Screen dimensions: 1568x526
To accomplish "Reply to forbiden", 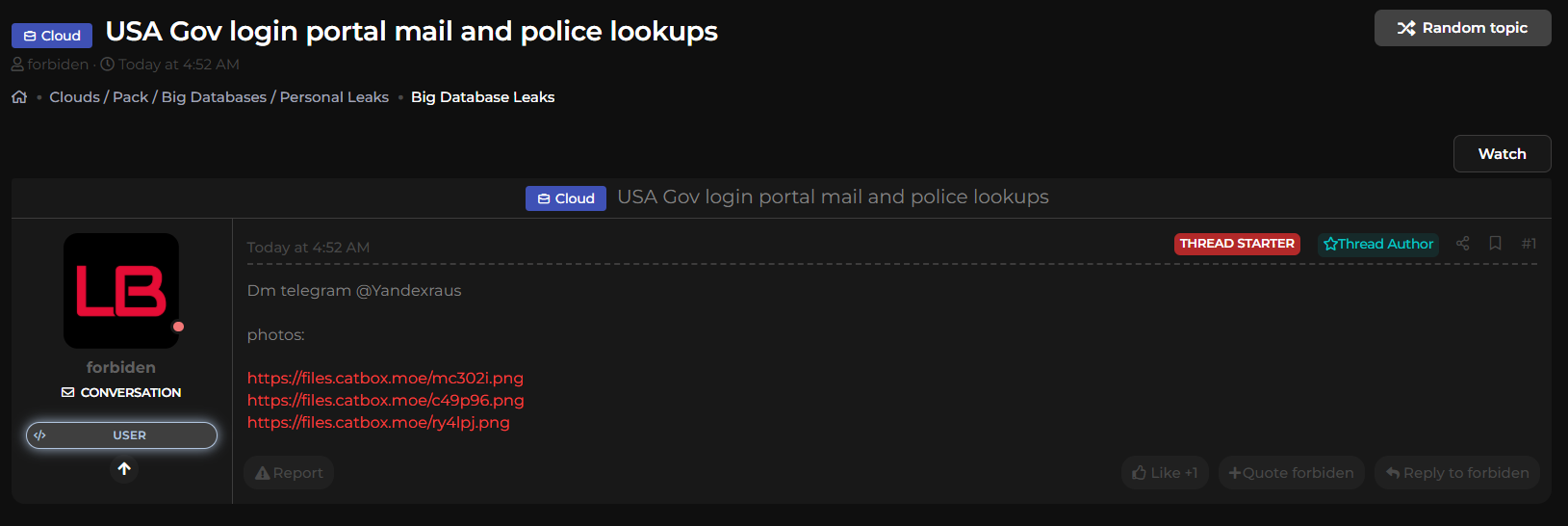I will [1457, 473].
